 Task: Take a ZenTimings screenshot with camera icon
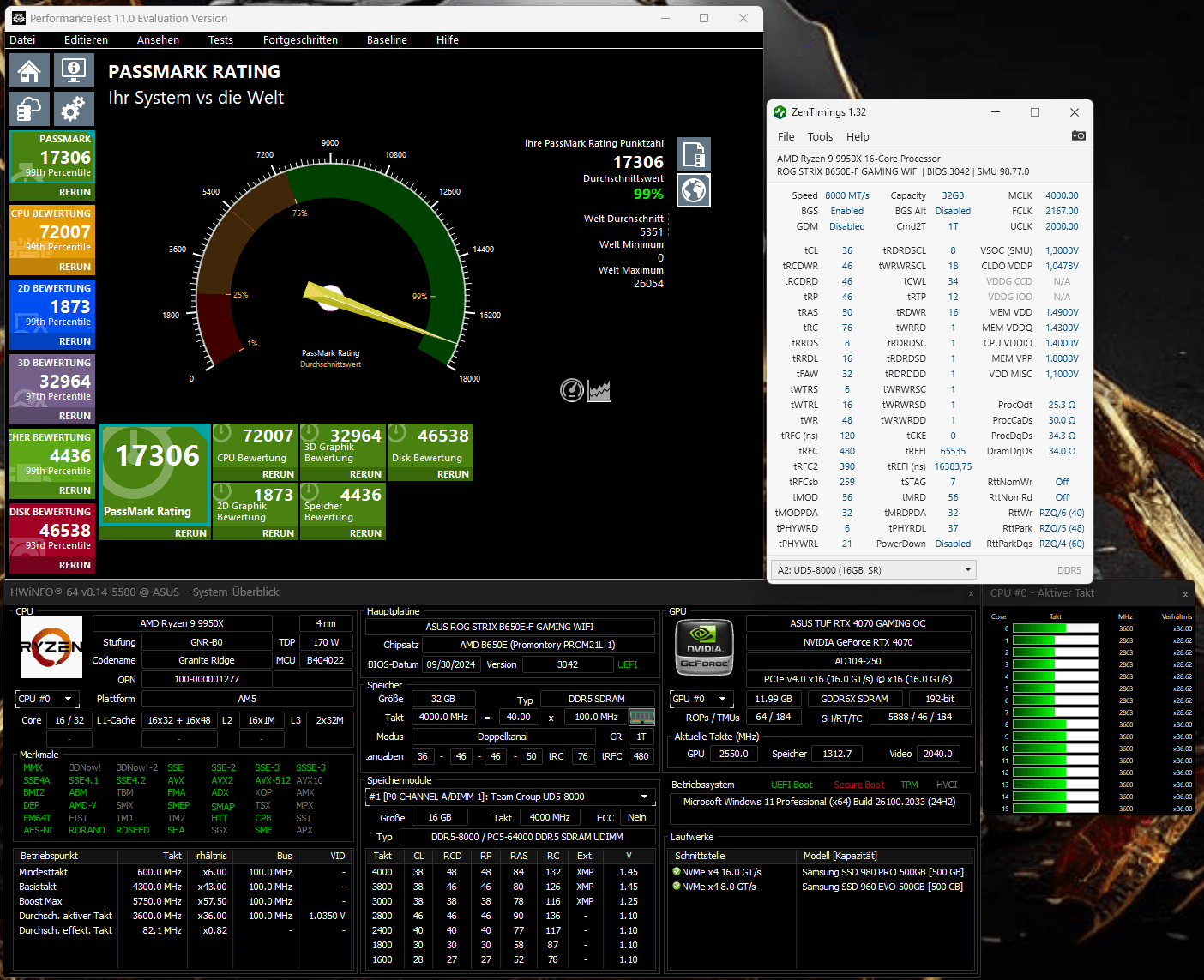pyautogui.click(x=1079, y=135)
